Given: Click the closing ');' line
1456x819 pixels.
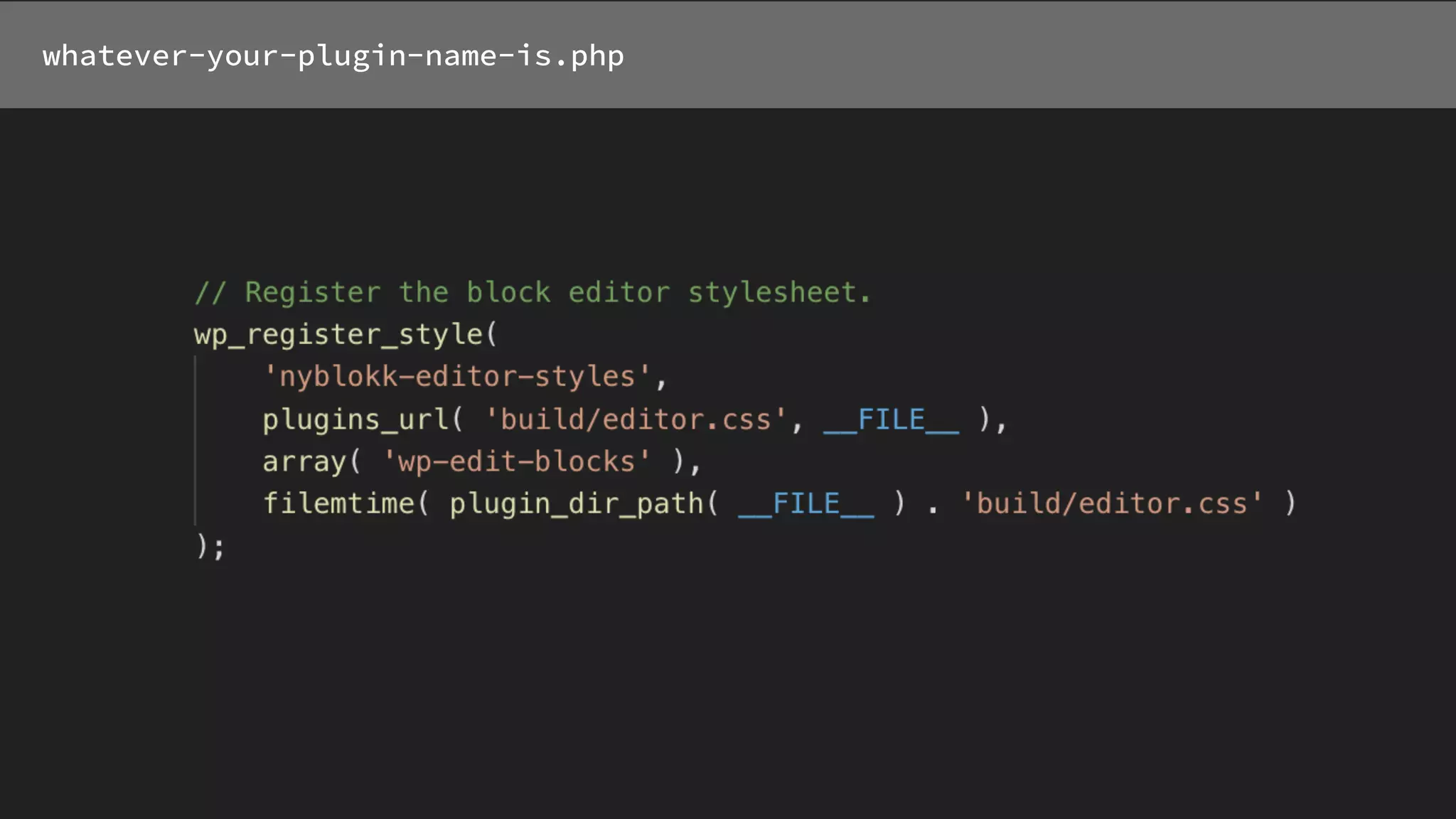Looking at the screenshot, I should point(210,546).
